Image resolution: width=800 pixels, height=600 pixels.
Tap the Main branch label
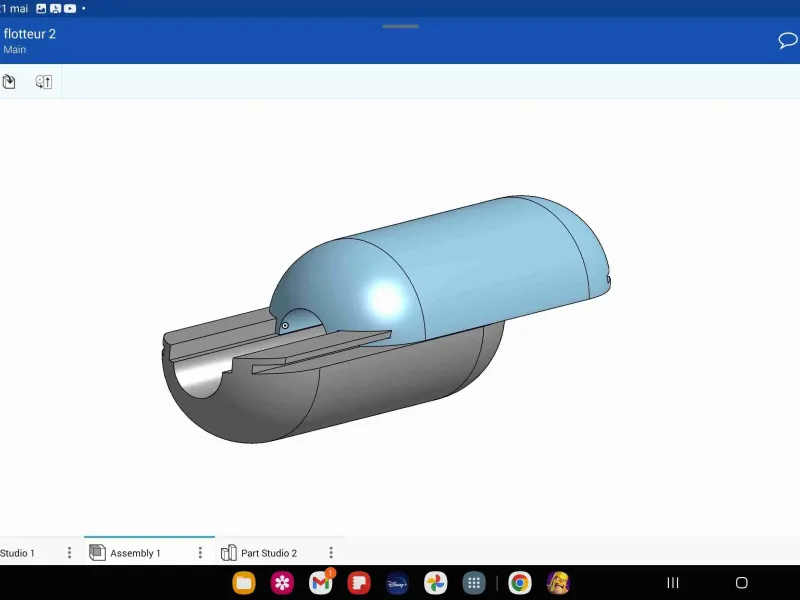click(15, 49)
